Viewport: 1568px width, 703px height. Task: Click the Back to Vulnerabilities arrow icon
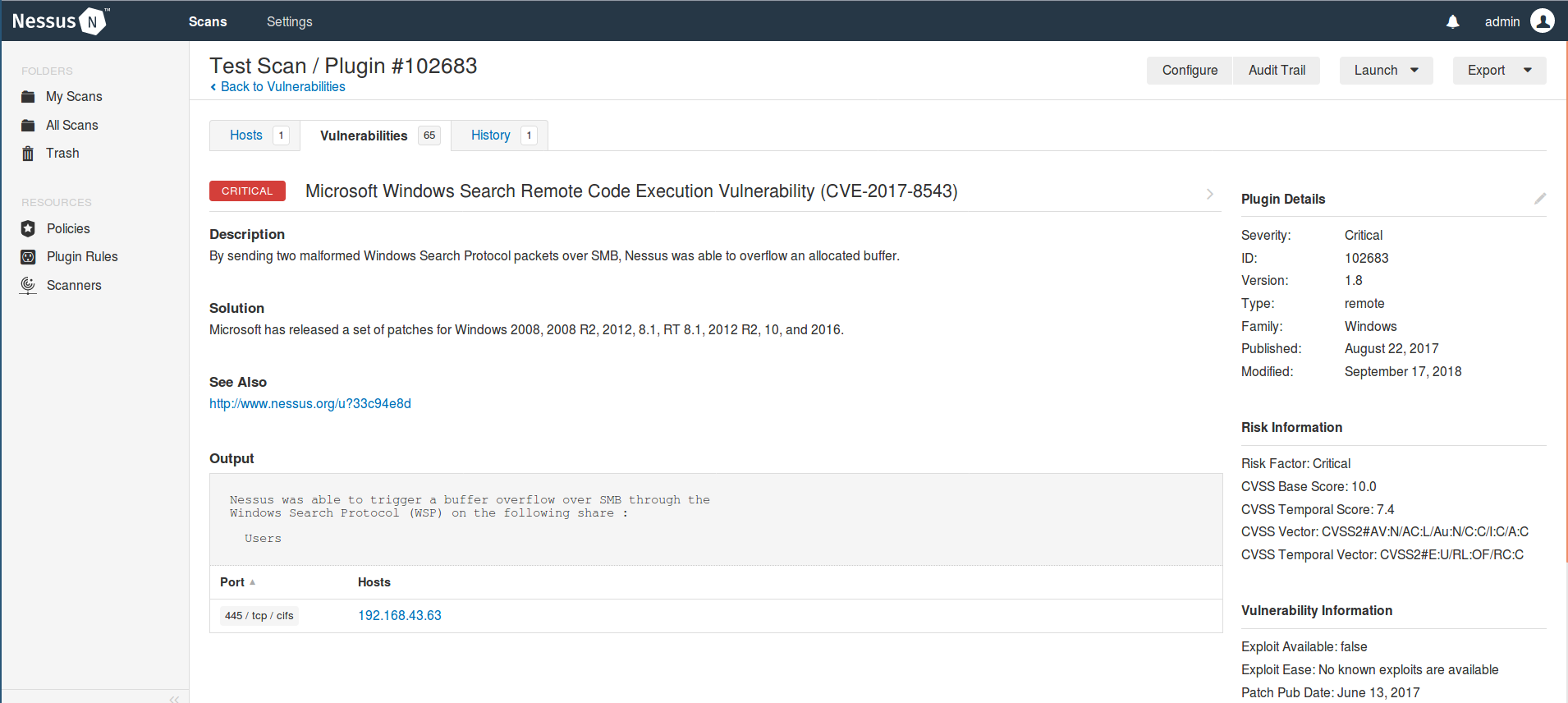point(213,87)
